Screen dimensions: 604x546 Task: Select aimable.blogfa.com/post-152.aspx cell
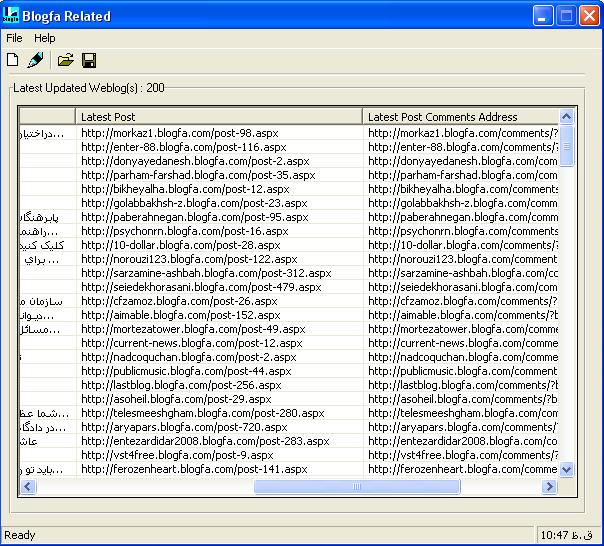(219, 315)
